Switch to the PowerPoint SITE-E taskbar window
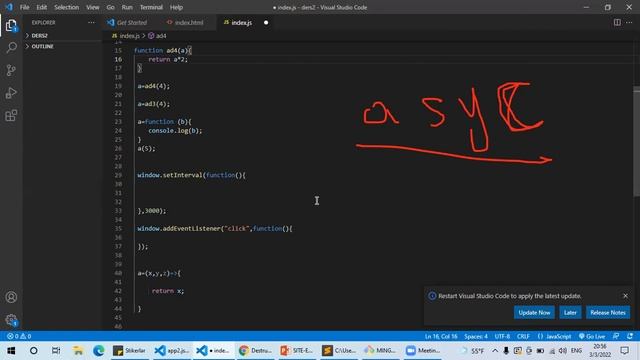 pos(297,351)
